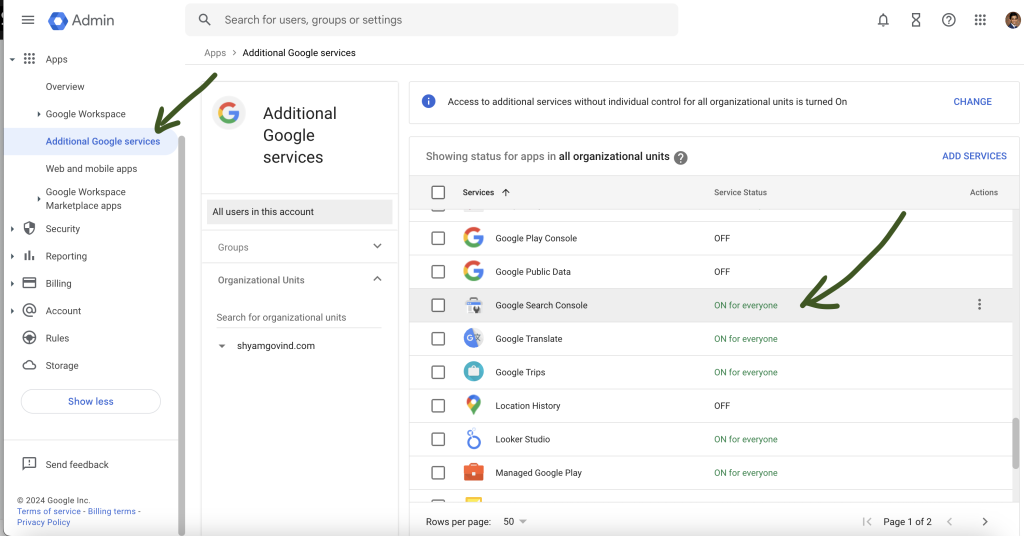
Task: Focus the users, groups or settings search field
Action: tap(432, 20)
